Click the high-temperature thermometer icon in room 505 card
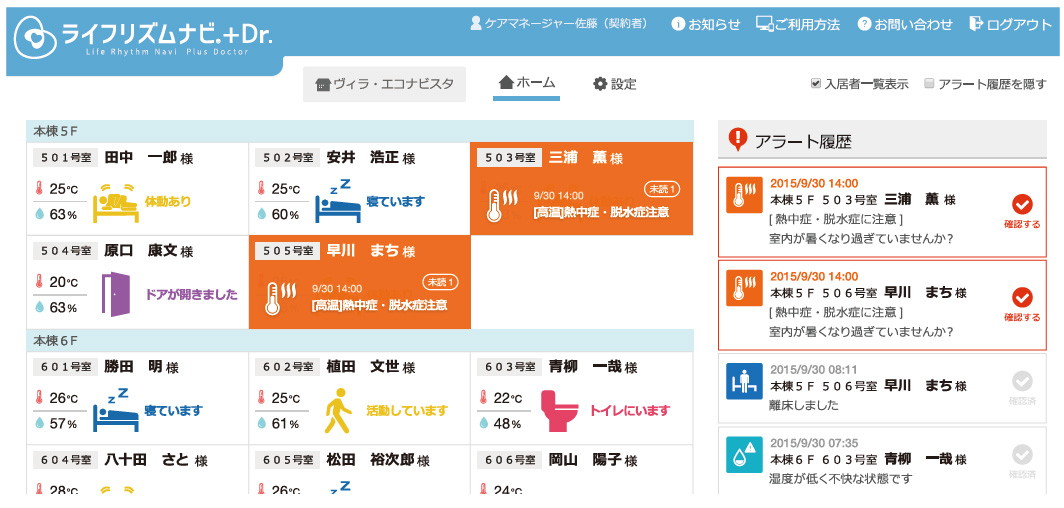The width and height of the screenshot is (1064, 508). click(x=280, y=298)
